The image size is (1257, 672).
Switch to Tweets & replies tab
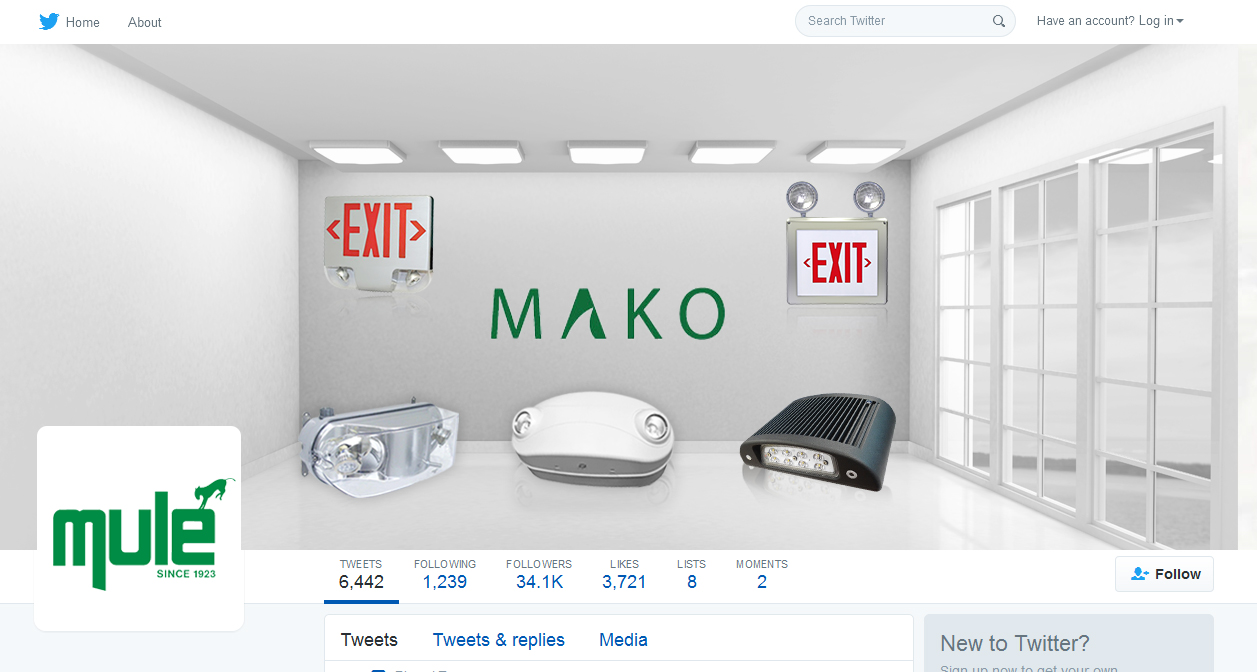tap(499, 640)
